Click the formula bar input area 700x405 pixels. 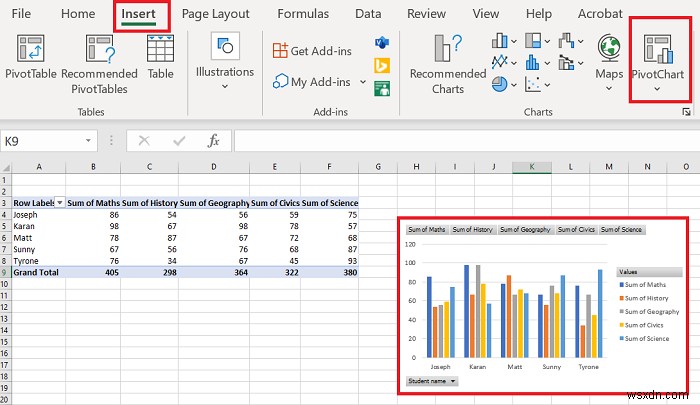point(467,141)
